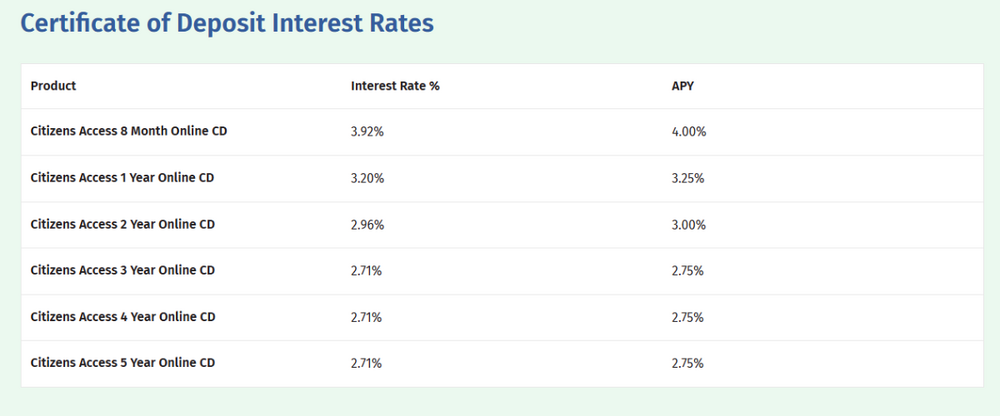This screenshot has height=416, width=1000.
Task: Select Citizens Access 1 Year Online CD
Action: click(123, 179)
